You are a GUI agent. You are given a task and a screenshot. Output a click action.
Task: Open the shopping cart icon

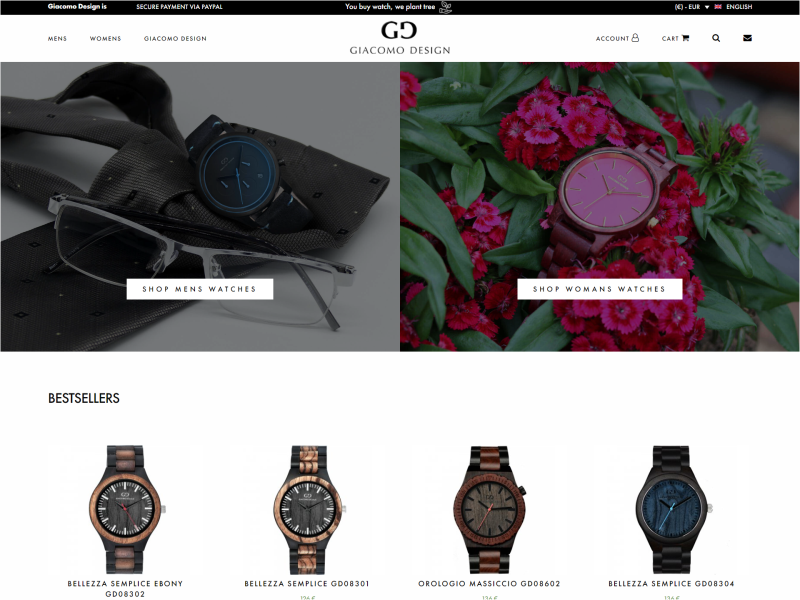point(685,38)
